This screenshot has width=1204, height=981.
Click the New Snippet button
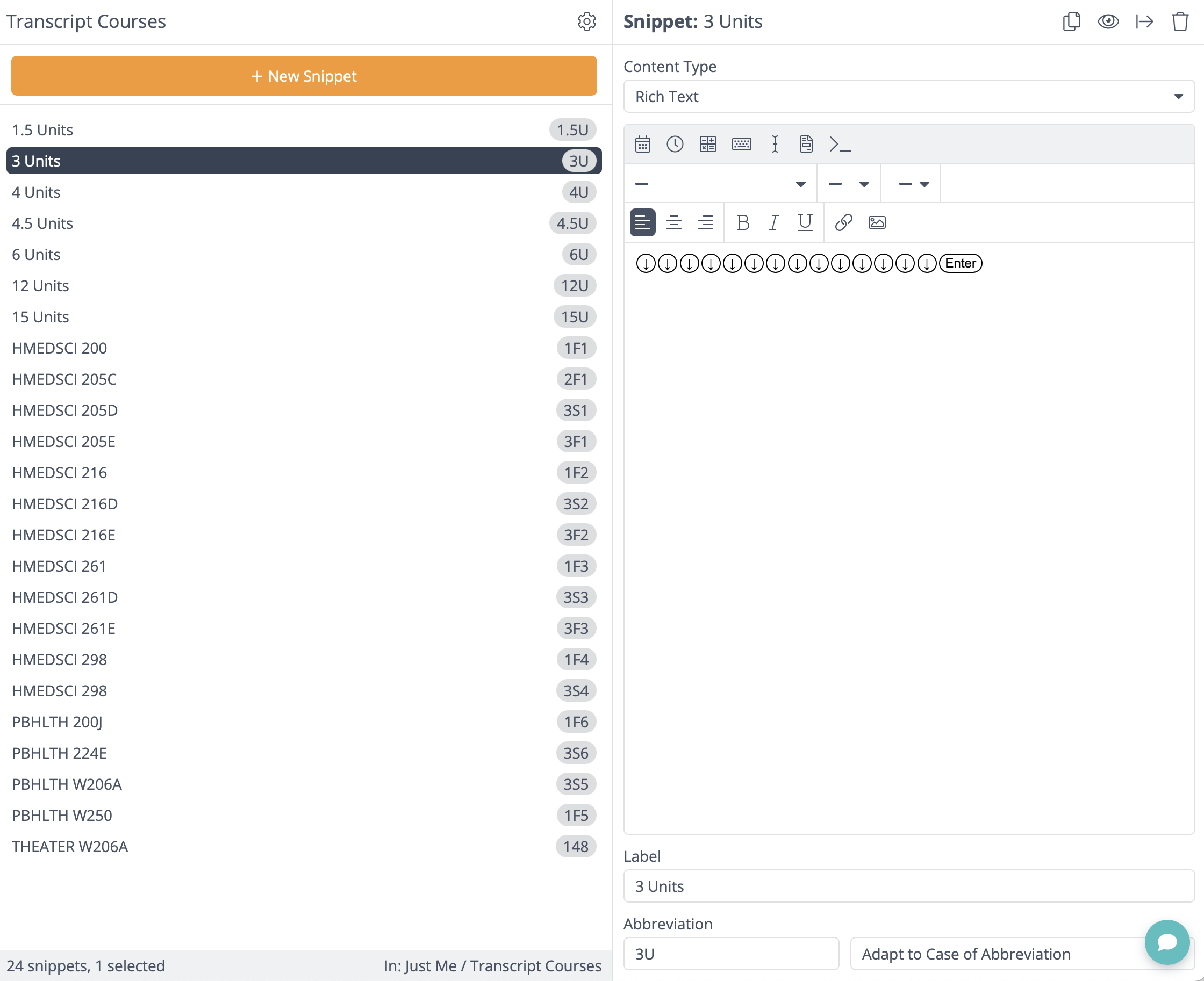click(x=304, y=76)
